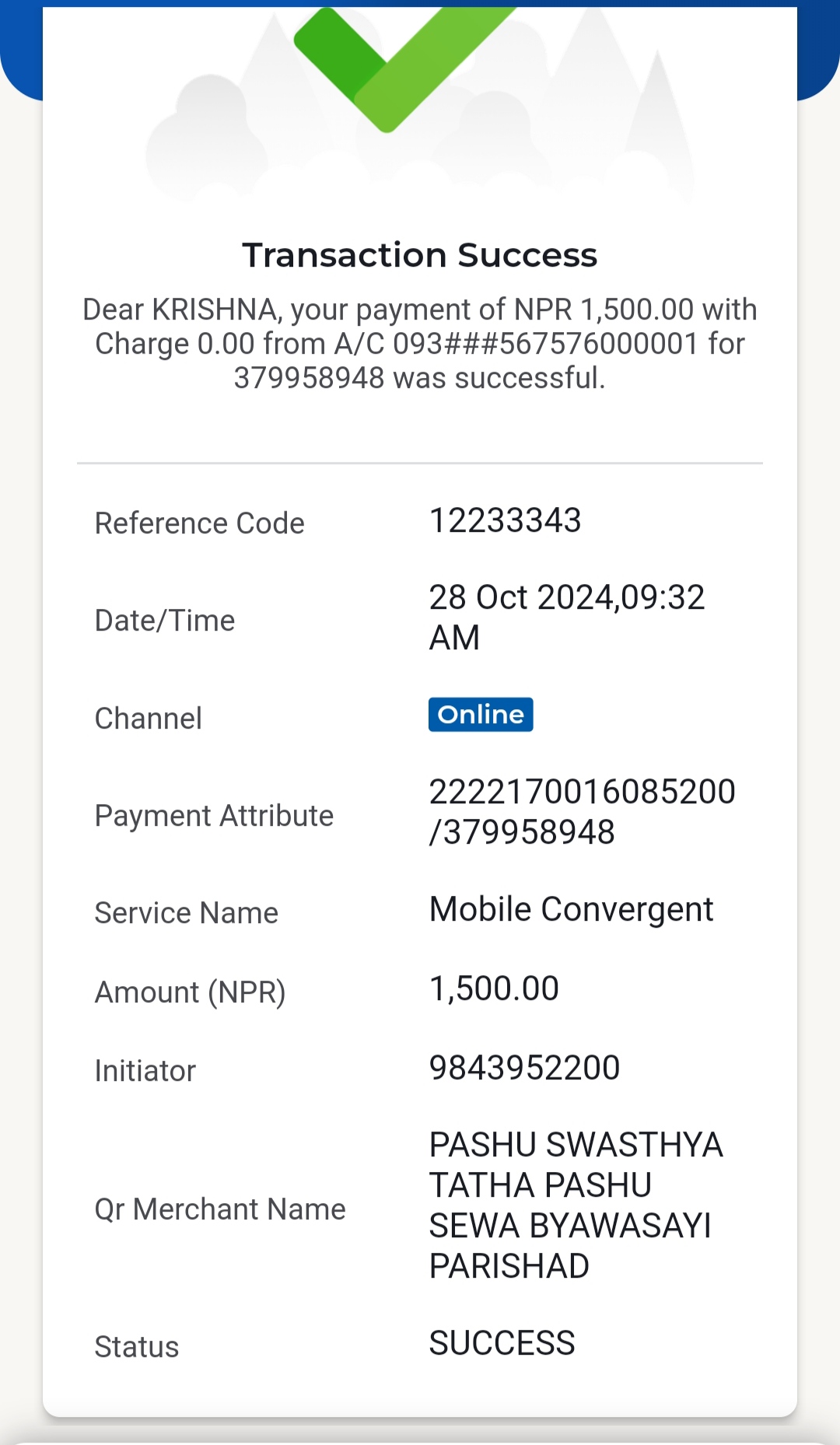Click the Initiator label
Viewport: 840px width, 1445px height.
pos(145,1071)
